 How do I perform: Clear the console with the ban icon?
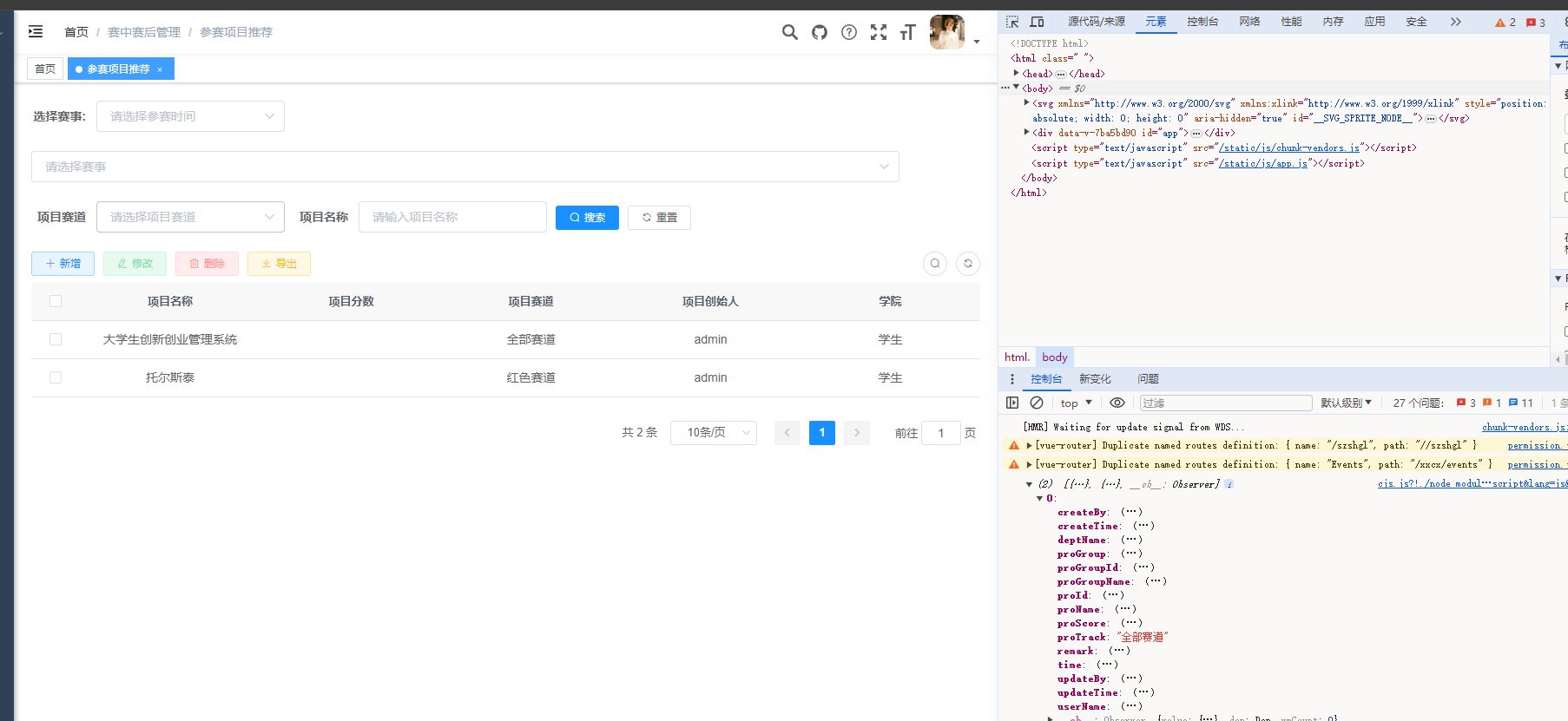pyautogui.click(x=1037, y=403)
